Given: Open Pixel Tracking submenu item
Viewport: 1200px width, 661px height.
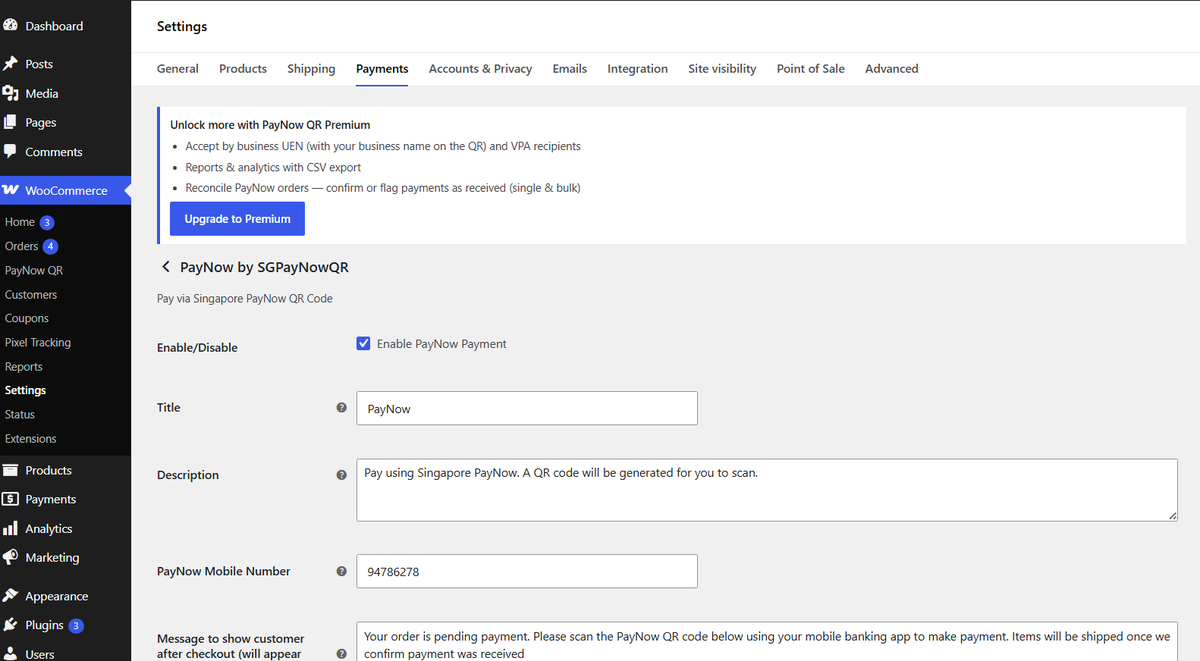Looking at the screenshot, I should tap(38, 342).
